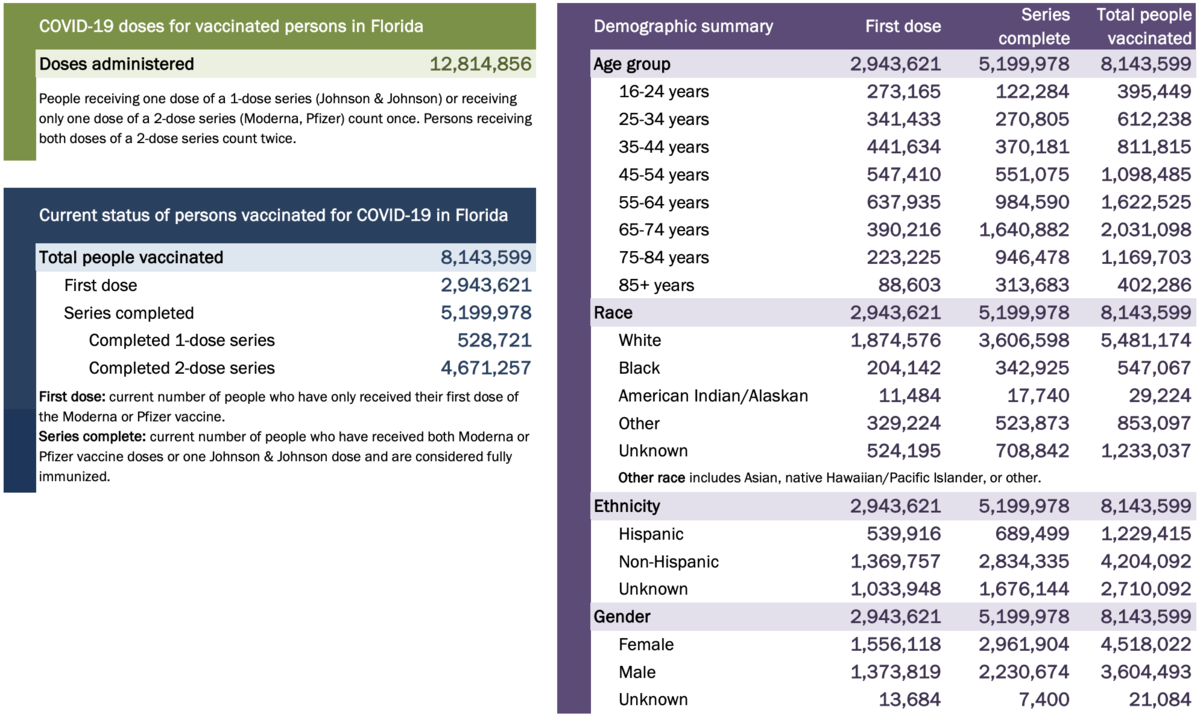This screenshot has height=716, width=1200.
Task: Select the 'First dose' column header
Action: (903, 27)
